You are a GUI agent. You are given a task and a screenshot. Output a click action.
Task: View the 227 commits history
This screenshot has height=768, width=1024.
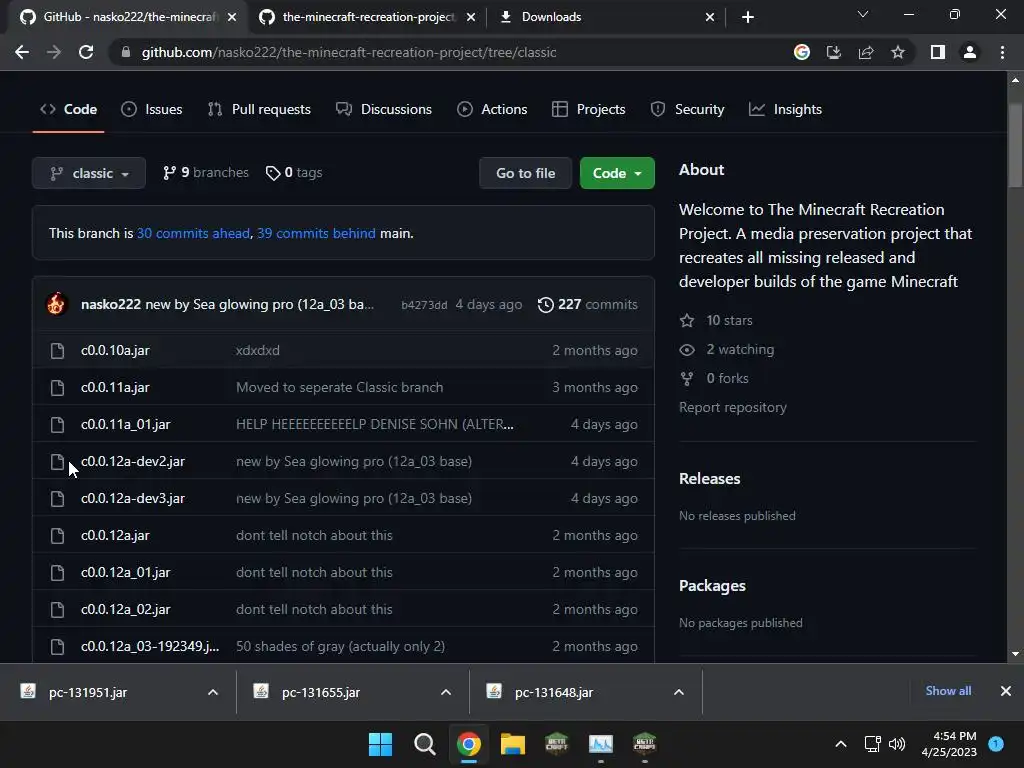pos(587,304)
